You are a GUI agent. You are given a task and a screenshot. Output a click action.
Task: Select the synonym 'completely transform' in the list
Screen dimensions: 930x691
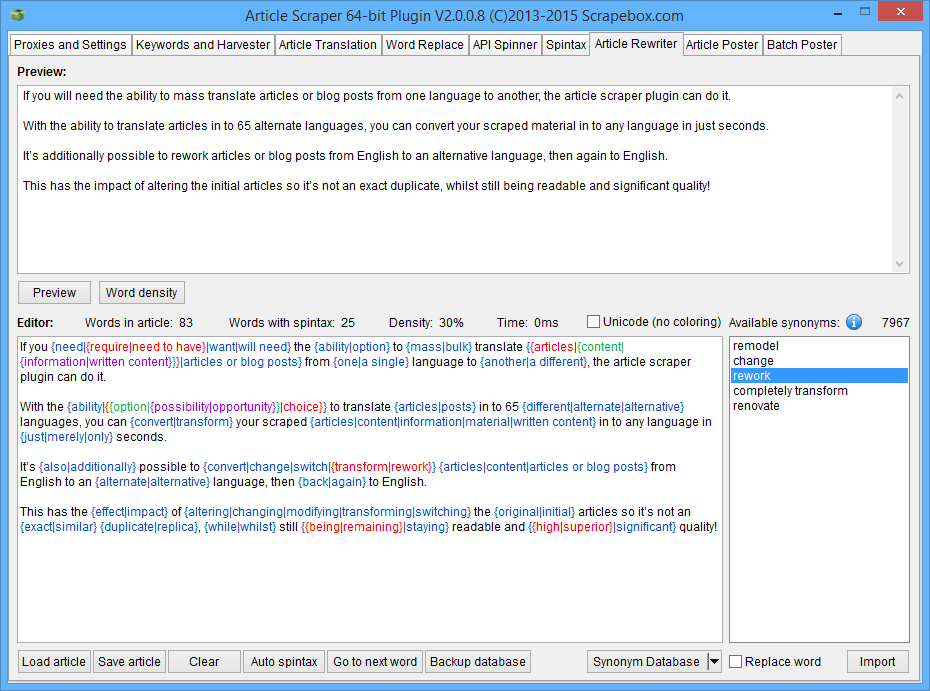790,391
